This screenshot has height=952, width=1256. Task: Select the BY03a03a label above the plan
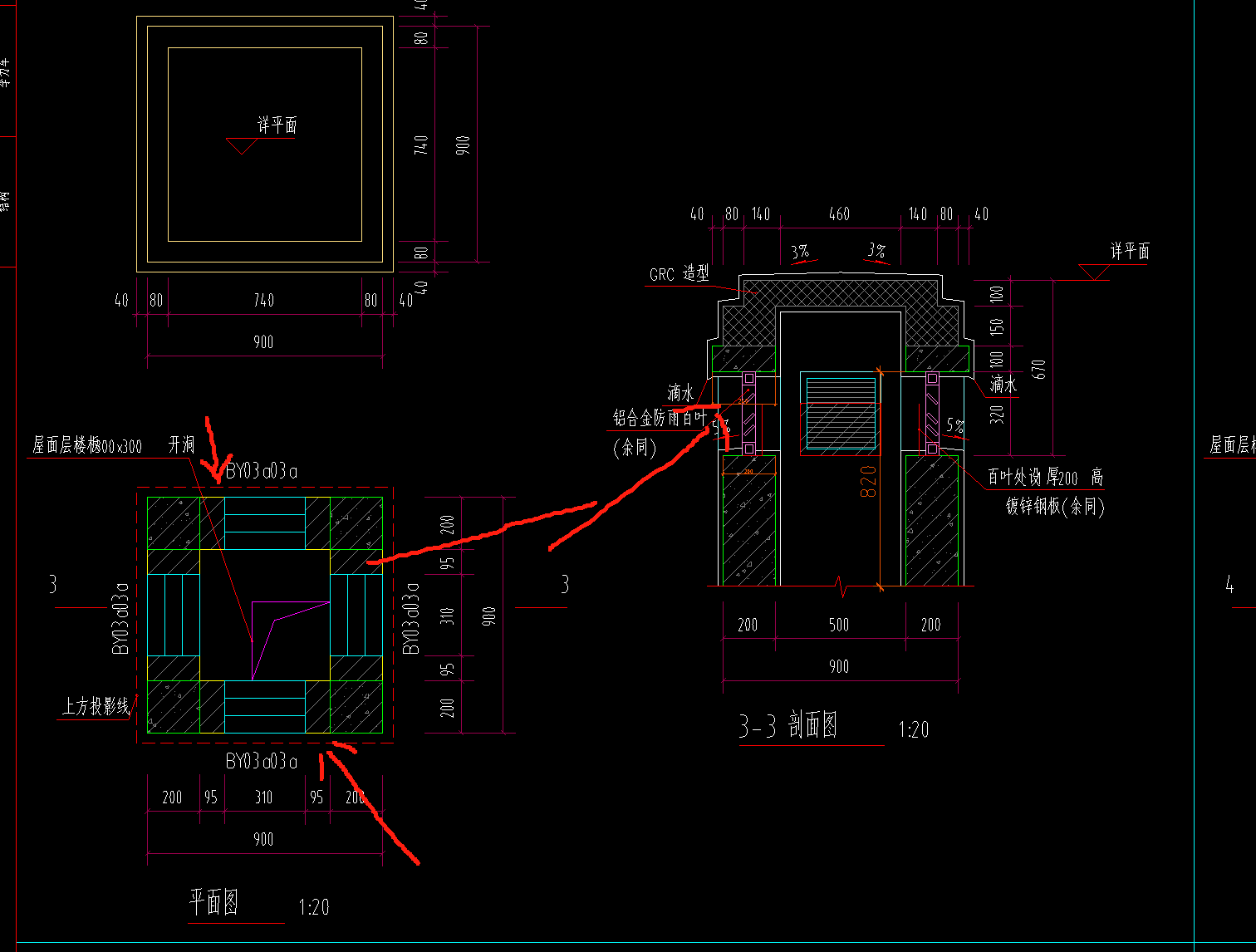262,471
